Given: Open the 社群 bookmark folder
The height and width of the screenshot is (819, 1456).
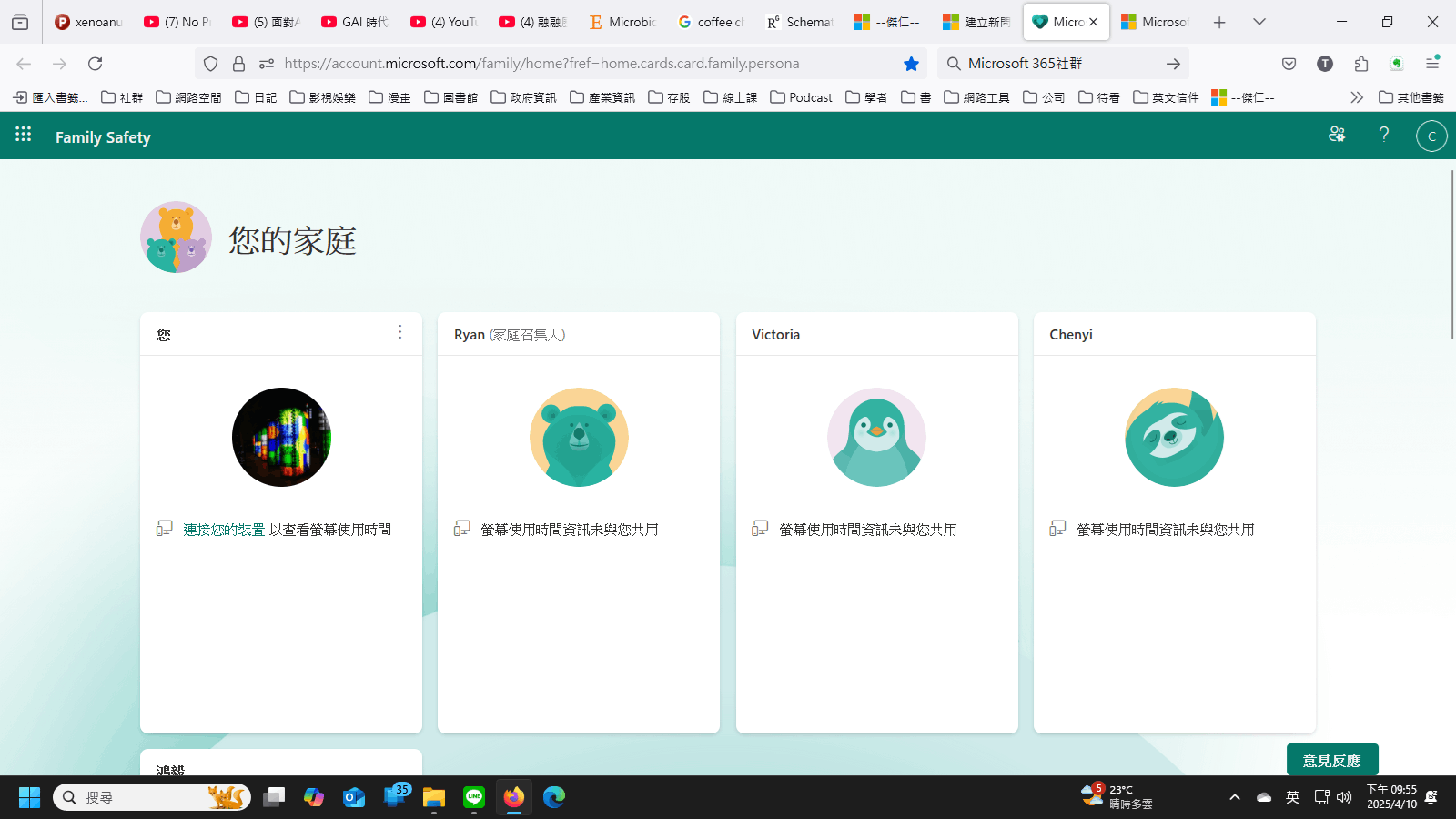Looking at the screenshot, I should pyautogui.click(x=122, y=97).
